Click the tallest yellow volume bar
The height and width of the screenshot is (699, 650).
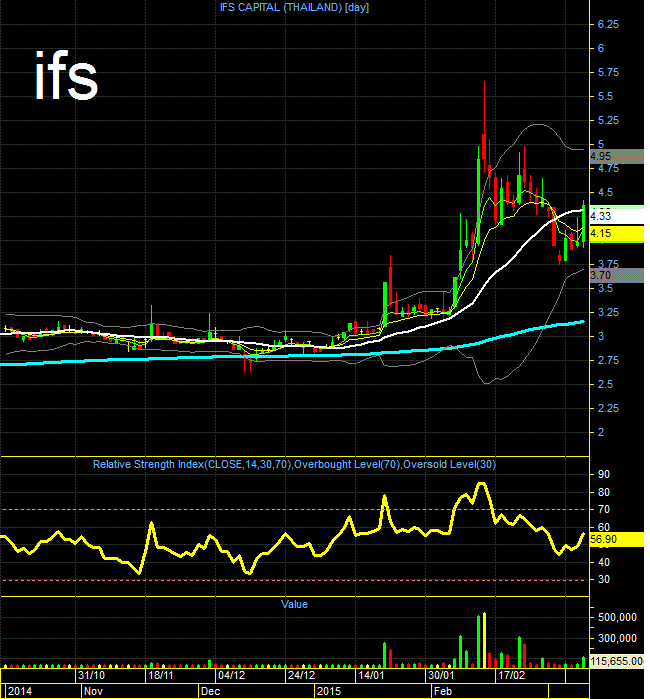click(x=485, y=640)
